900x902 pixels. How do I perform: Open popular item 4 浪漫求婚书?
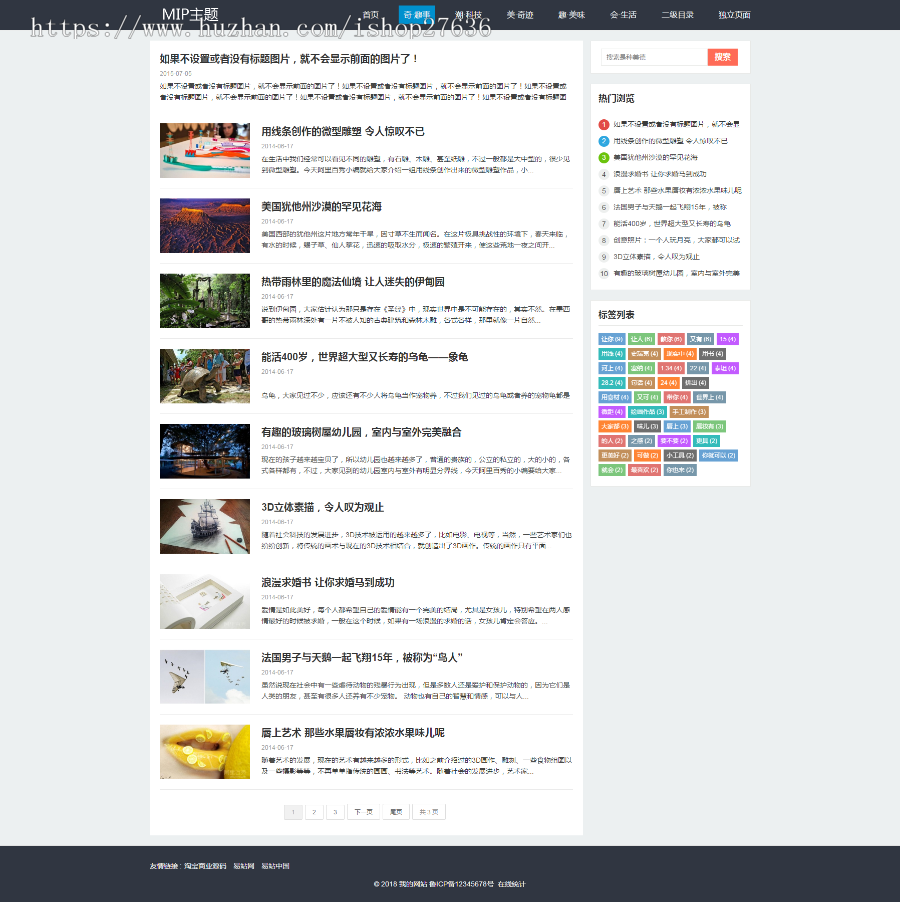click(660, 174)
